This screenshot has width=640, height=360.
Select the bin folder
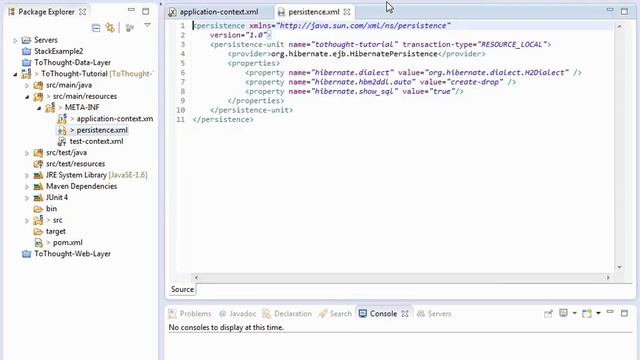[51, 209]
